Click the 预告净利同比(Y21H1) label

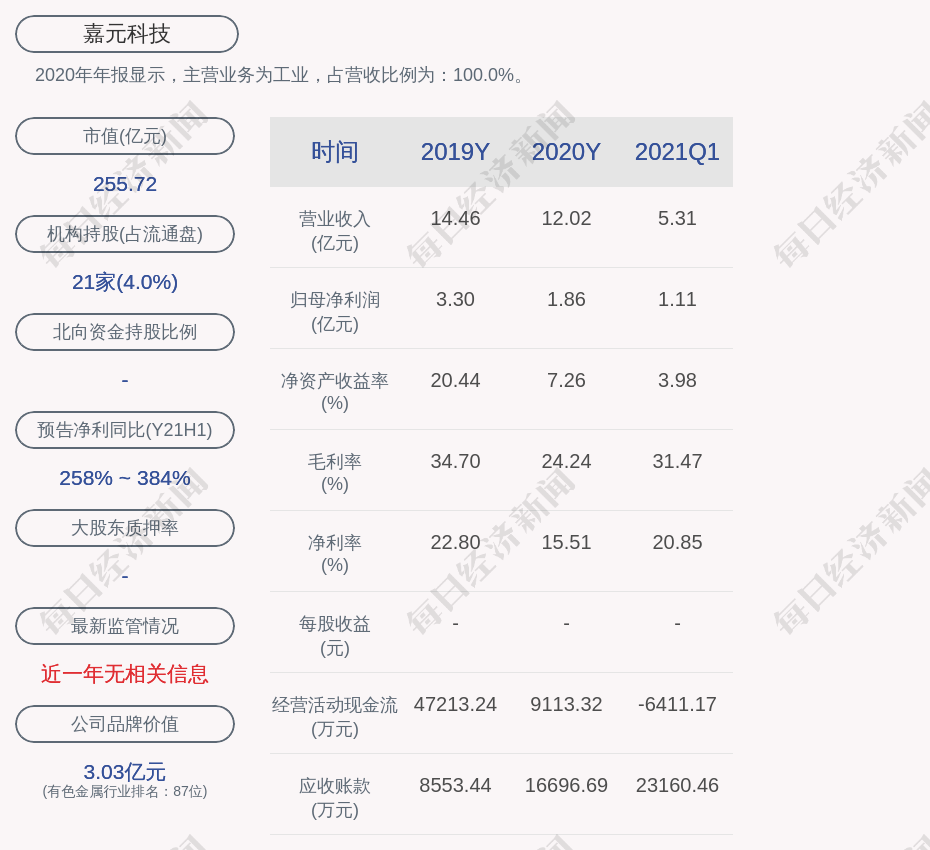pos(125,430)
